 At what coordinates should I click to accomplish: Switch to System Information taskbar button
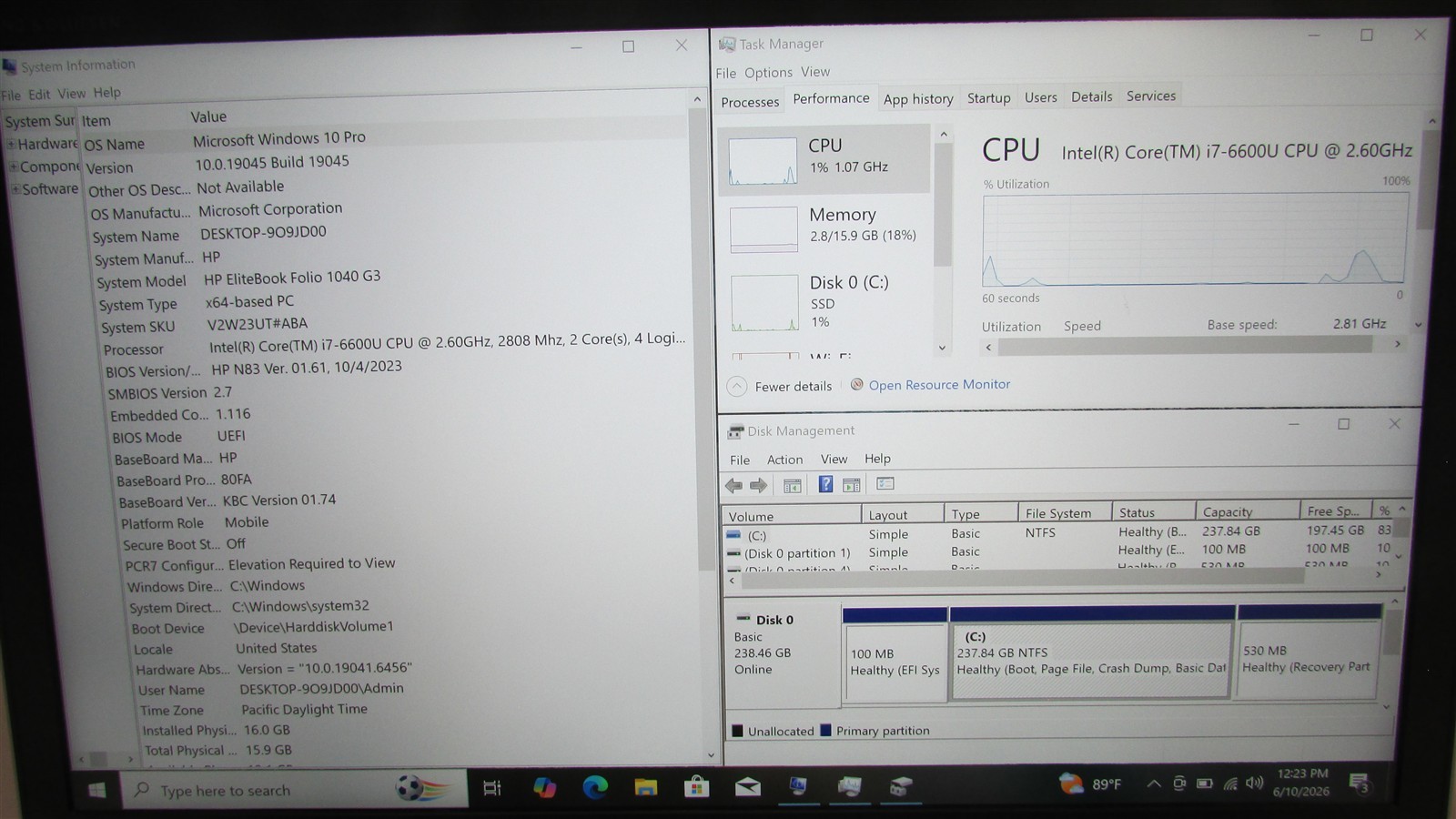[x=798, y=786]
